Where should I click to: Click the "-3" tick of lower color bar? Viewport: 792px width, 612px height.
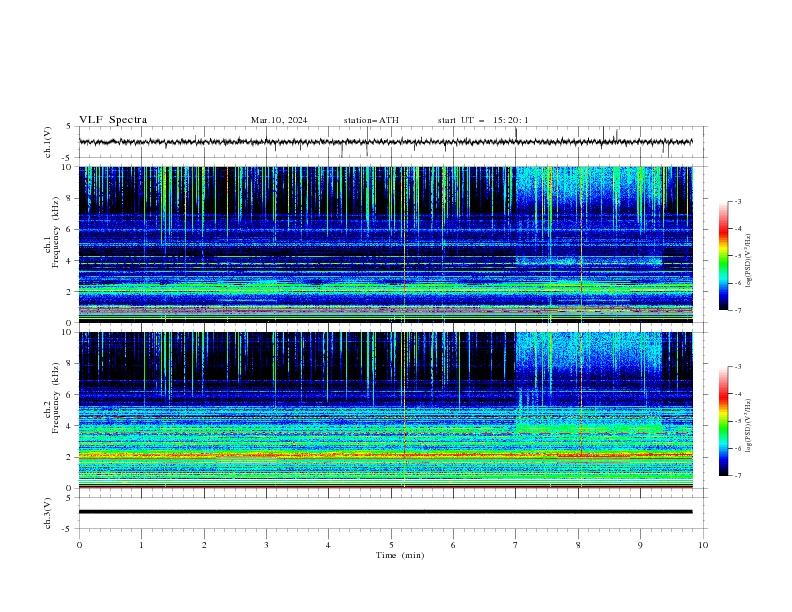737,367
